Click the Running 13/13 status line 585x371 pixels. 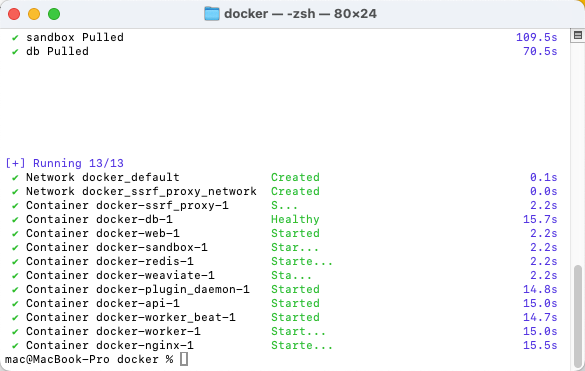(x=65, y=163)
